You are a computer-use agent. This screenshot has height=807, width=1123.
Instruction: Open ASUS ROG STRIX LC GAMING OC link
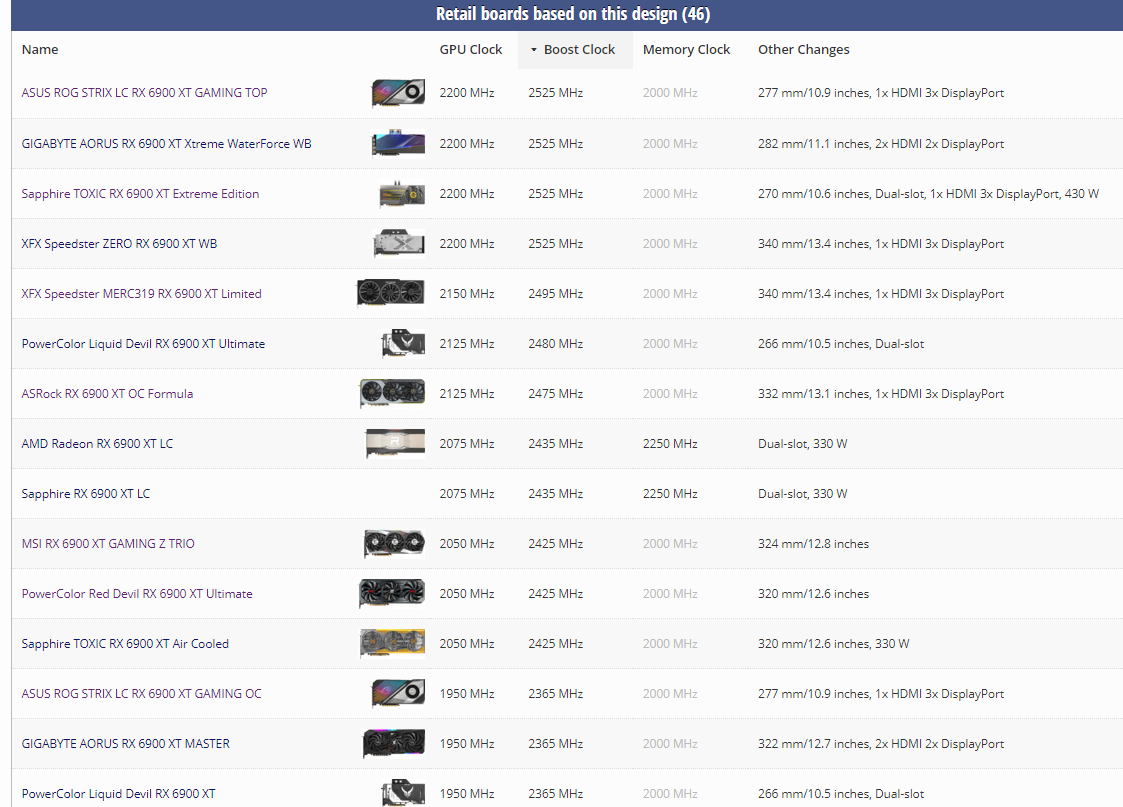pyautogui.click(x=142, y=694)
